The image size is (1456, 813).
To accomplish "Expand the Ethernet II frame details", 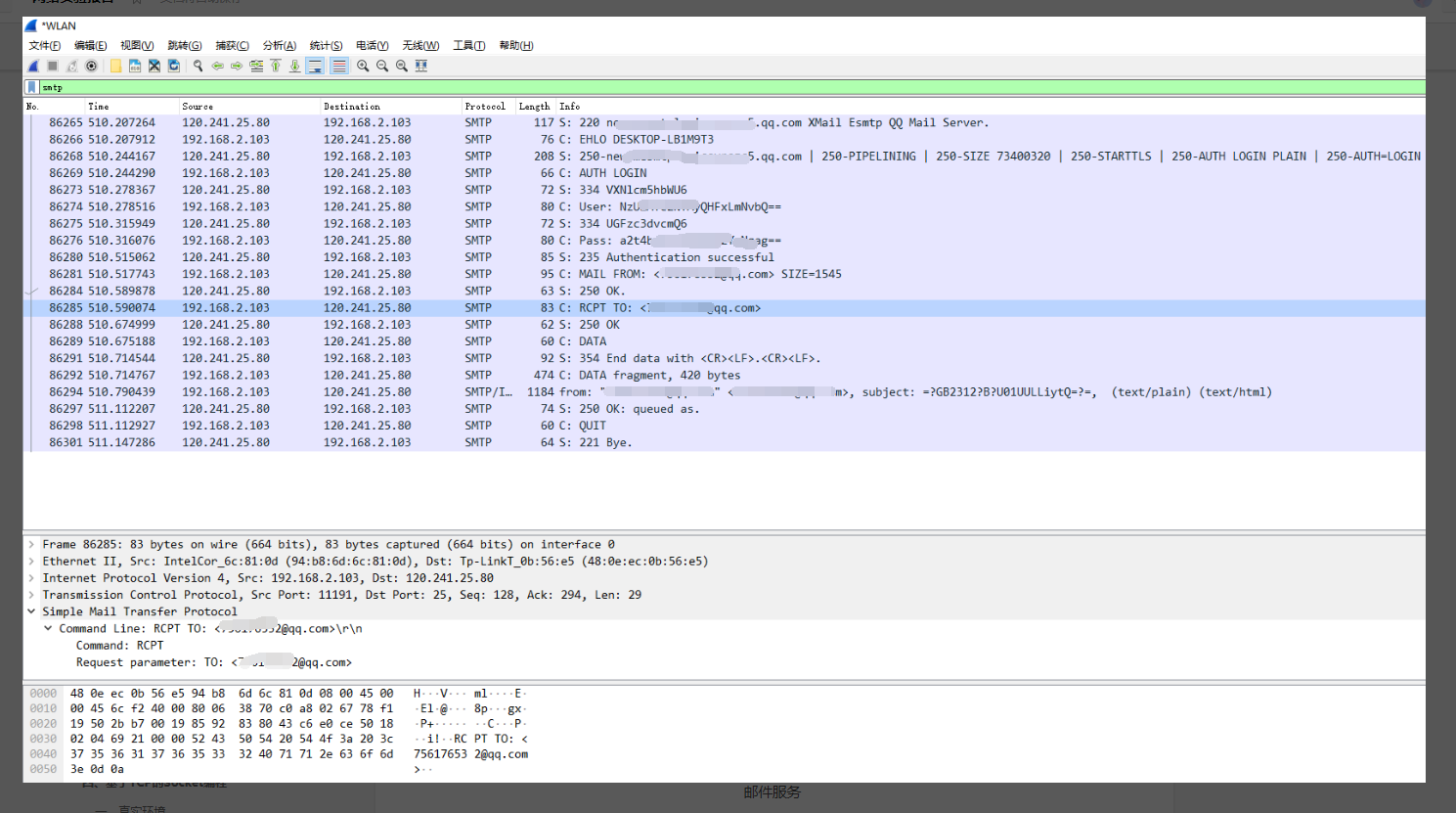I will click(x=30, y=561).
